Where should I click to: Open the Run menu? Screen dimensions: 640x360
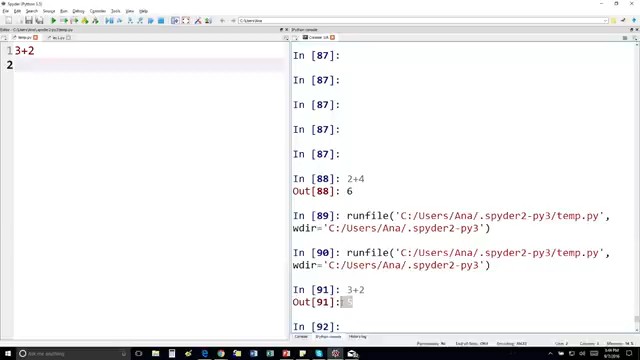[x=64, y=11]
